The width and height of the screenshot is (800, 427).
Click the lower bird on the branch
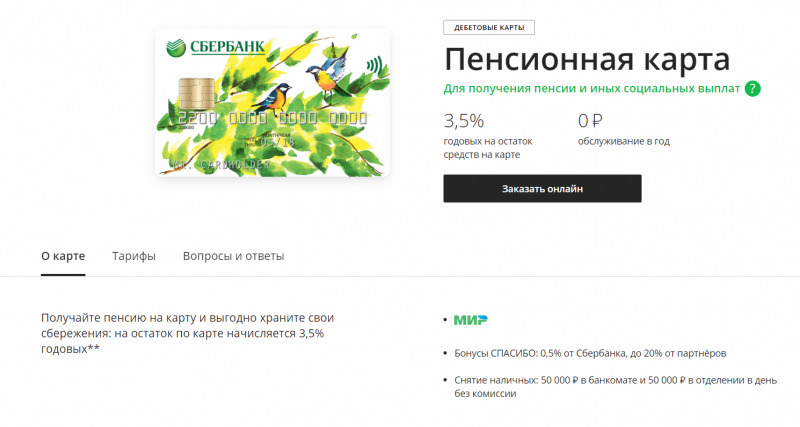[x=272, y=98]
